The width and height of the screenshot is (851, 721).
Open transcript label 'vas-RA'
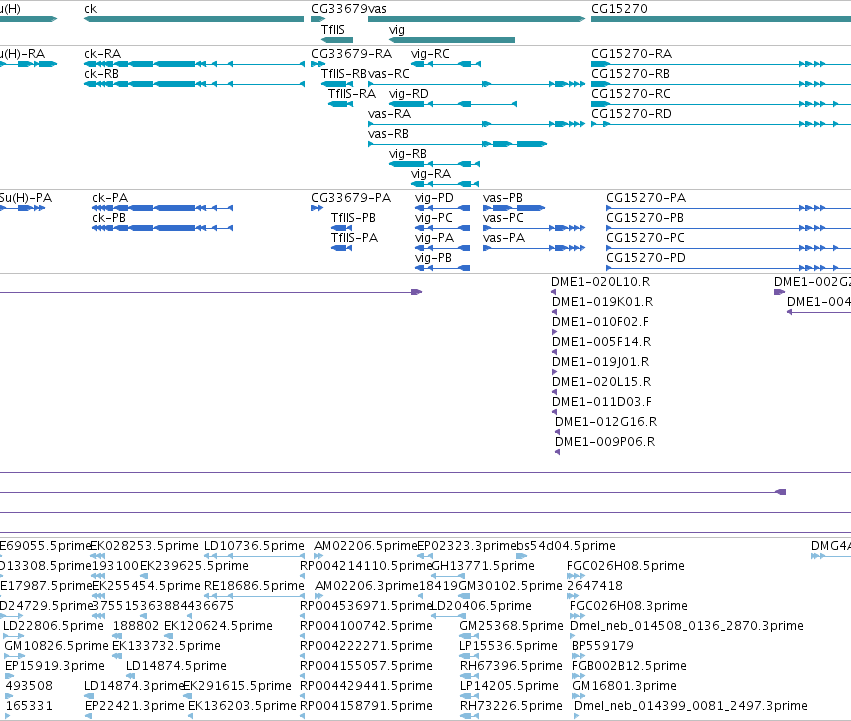click(389, 114)
